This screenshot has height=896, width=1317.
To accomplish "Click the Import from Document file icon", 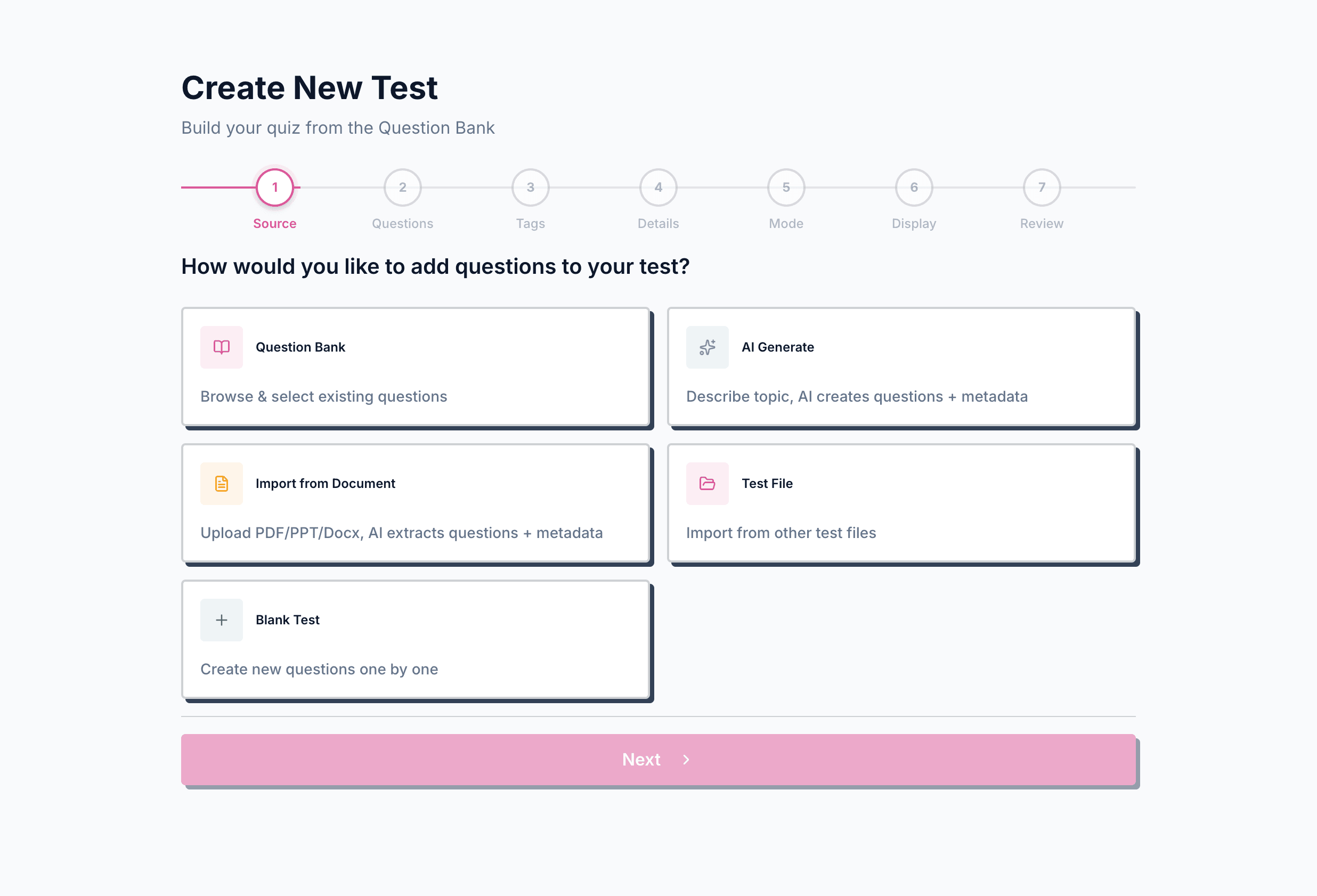I will coord(221,483).
